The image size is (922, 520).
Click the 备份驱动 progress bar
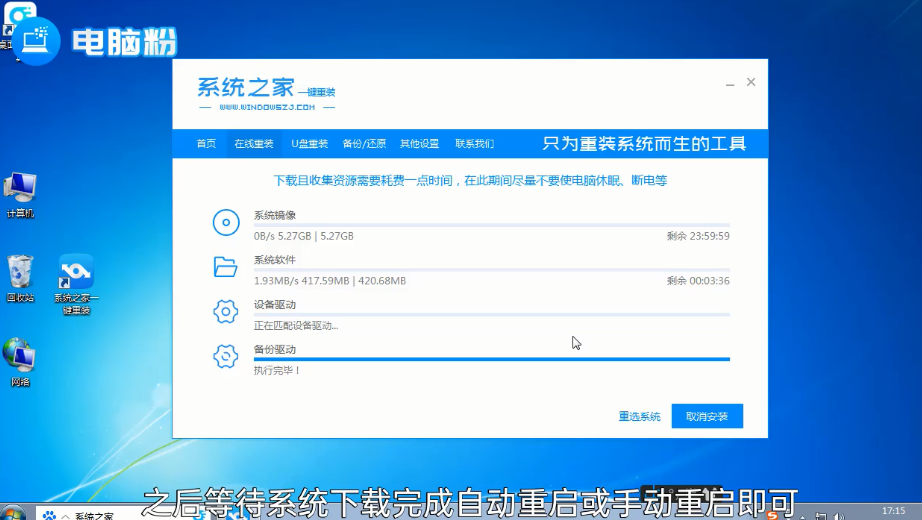492,359
